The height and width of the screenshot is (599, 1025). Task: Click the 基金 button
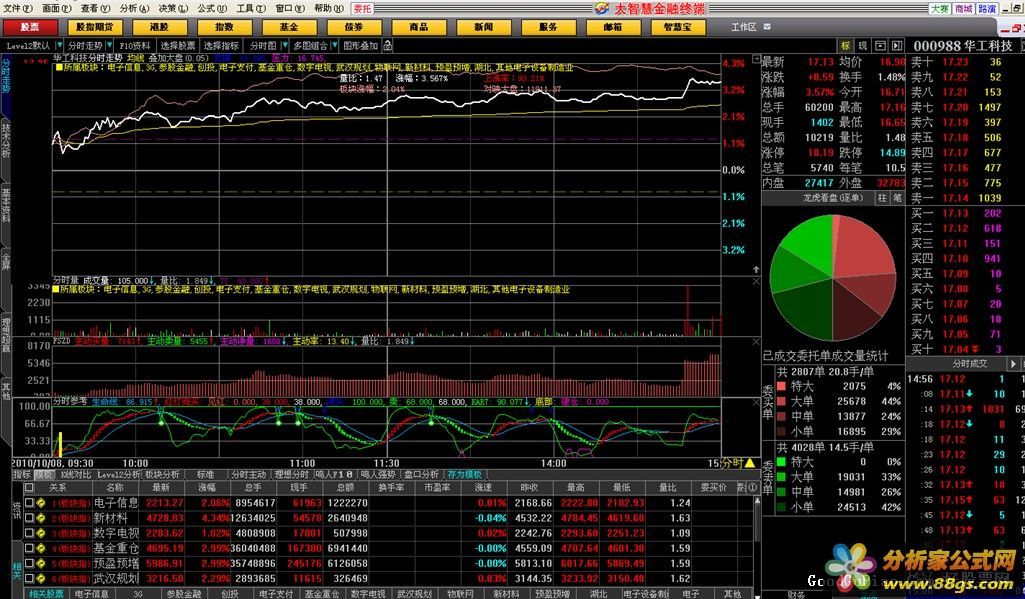click(x=289, y=27)
